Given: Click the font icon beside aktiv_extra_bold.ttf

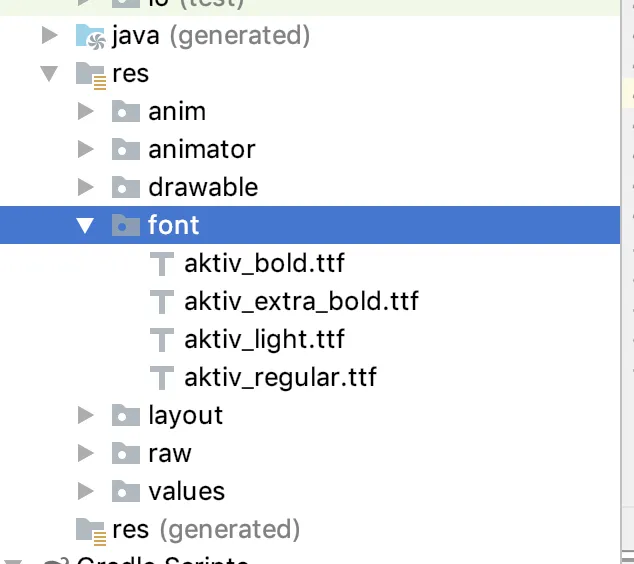Looking at the screenshot, I should coord(162,302).
